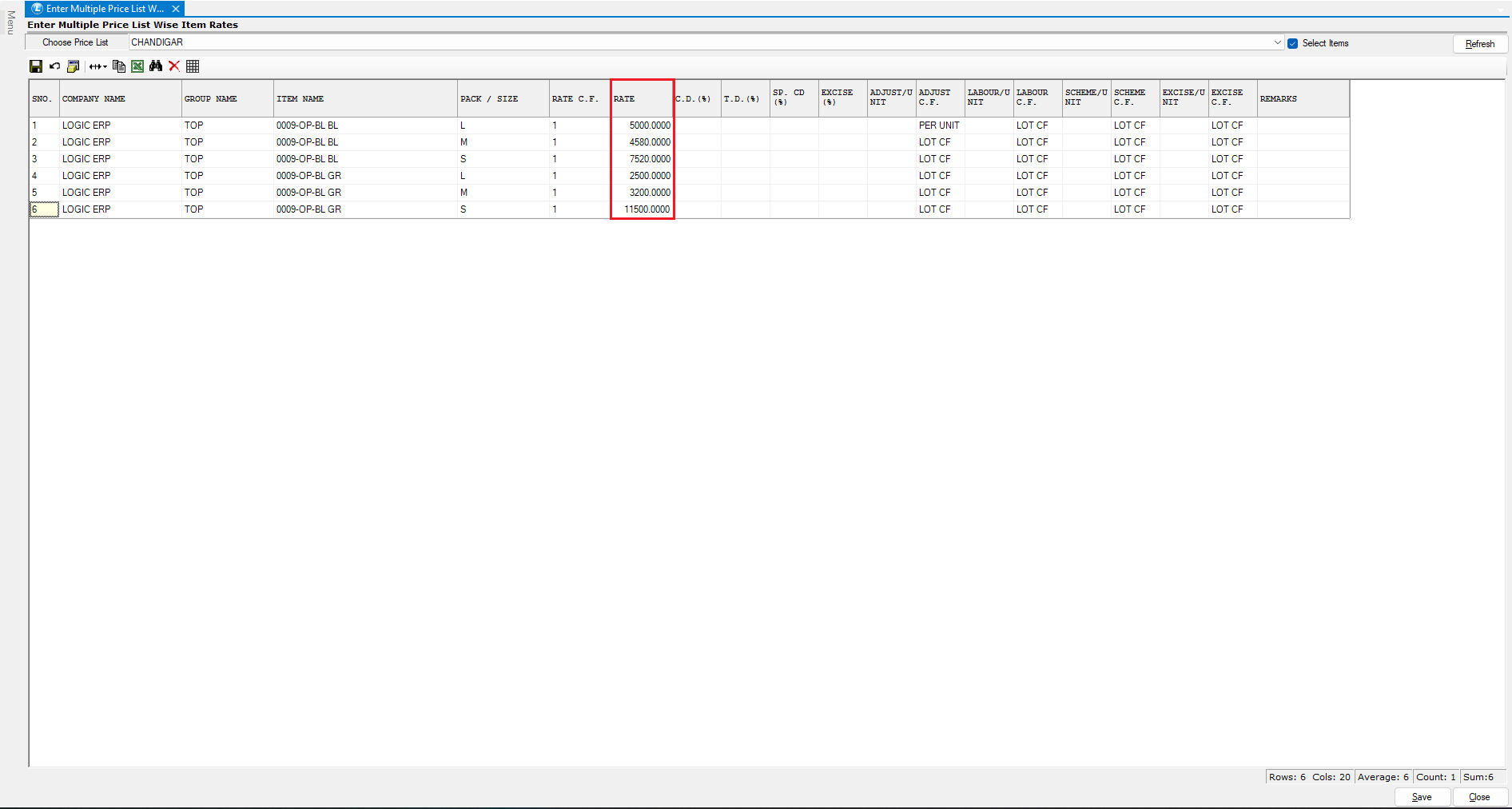Select the Enter Multiple Price List tab
The image size is (1512, 809).
coord(104,9)
